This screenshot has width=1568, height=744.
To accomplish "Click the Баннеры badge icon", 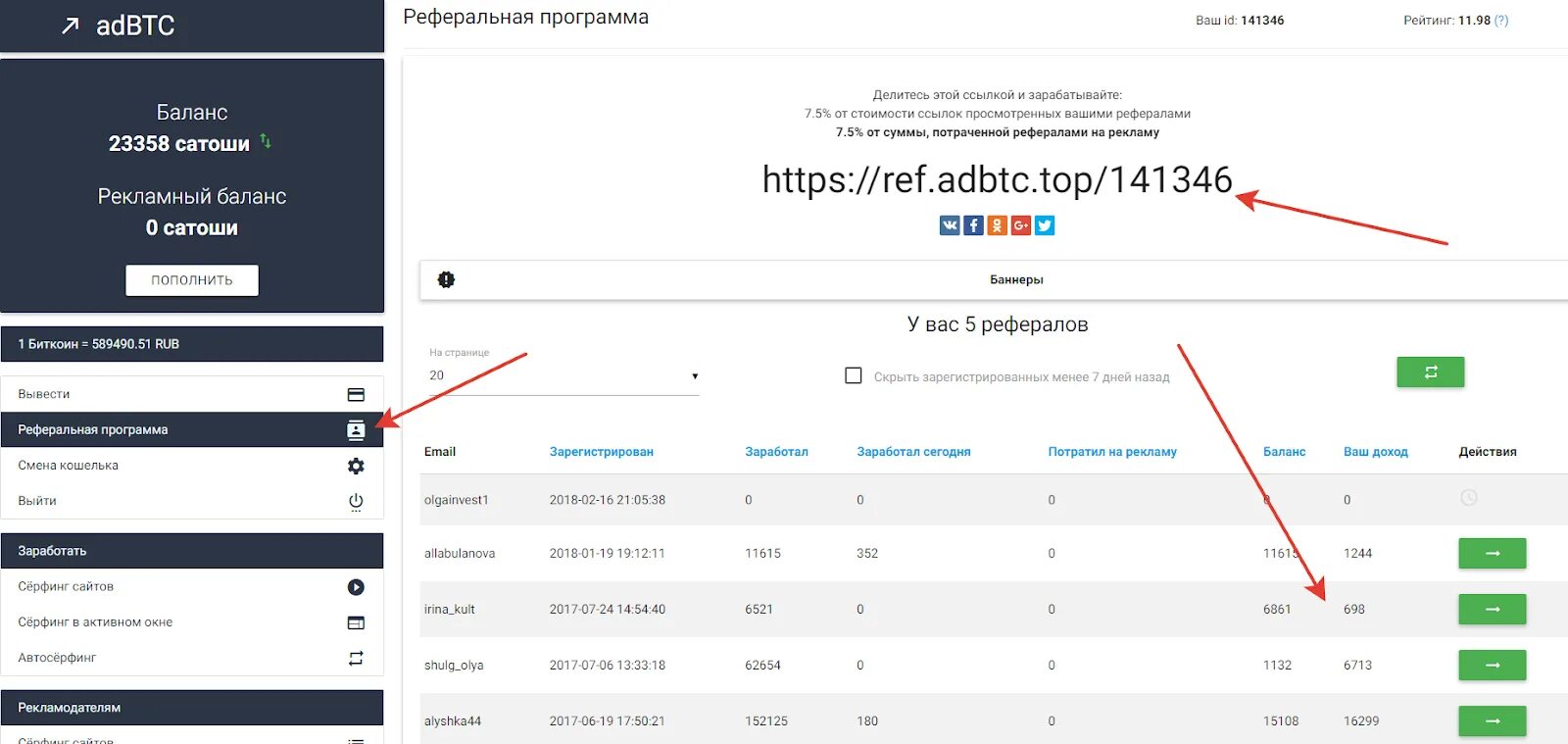I will tap(446, 279).
